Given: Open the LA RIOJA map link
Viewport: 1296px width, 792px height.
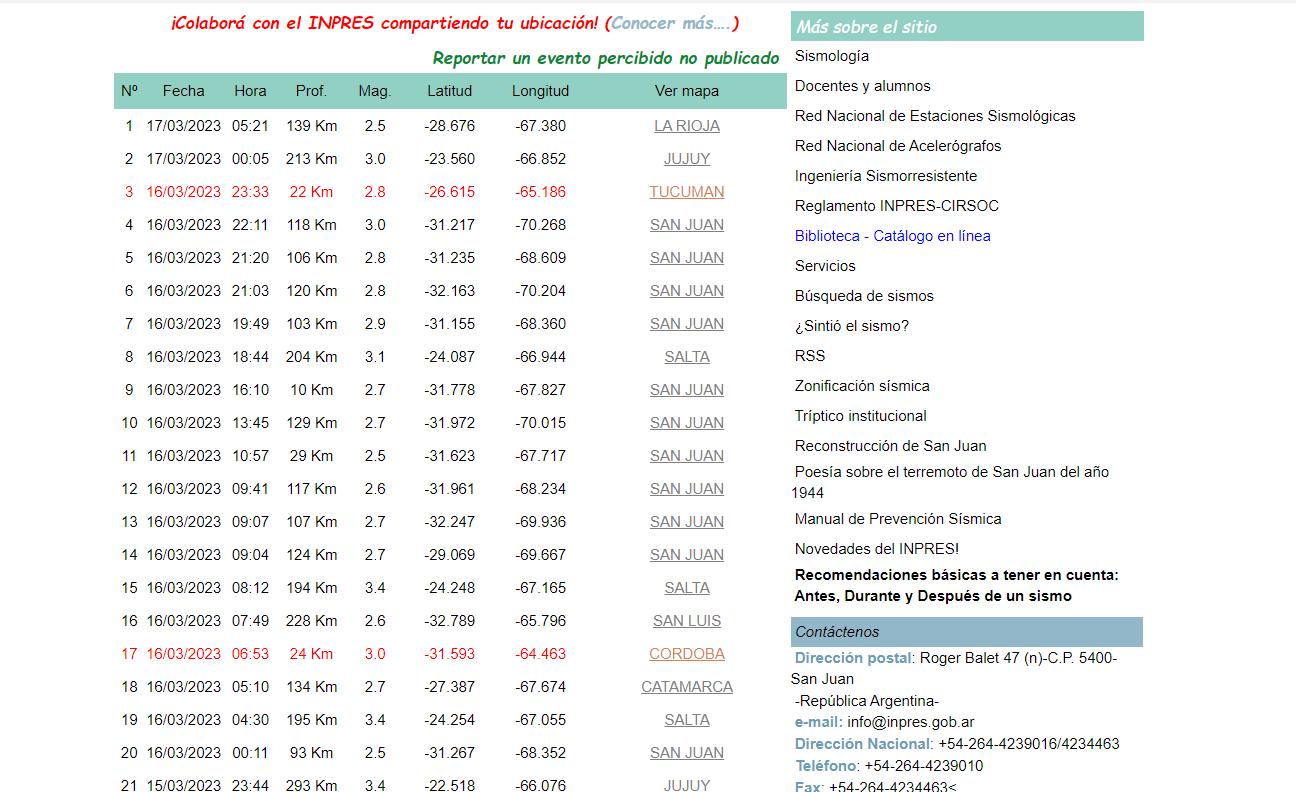Looking at the screenshot, I should tap(686, 126).
